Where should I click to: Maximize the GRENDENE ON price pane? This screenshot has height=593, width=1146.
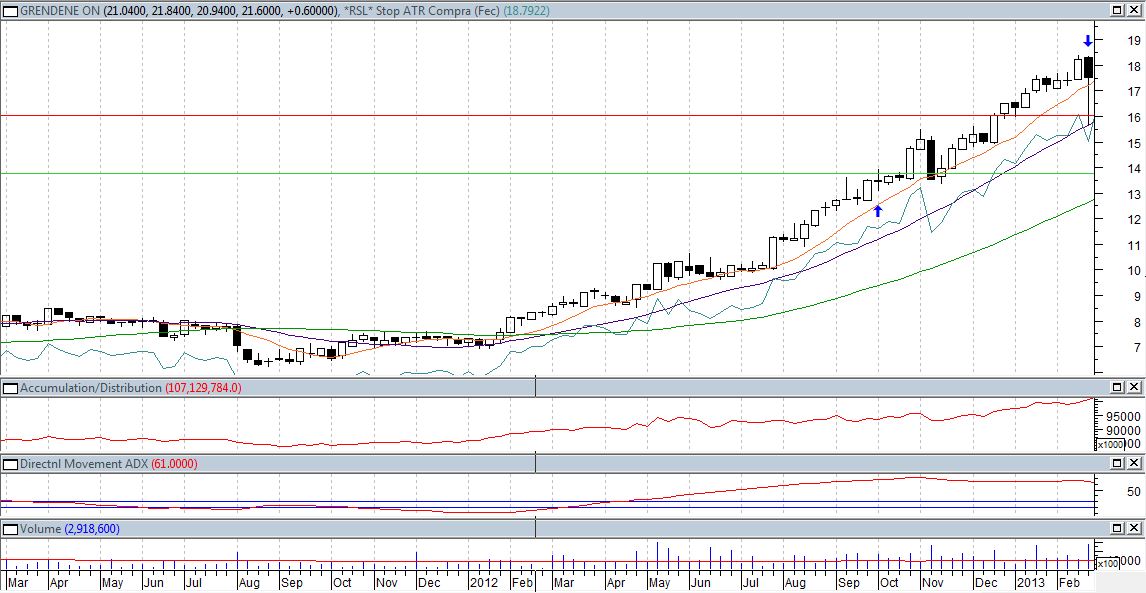1118,9
